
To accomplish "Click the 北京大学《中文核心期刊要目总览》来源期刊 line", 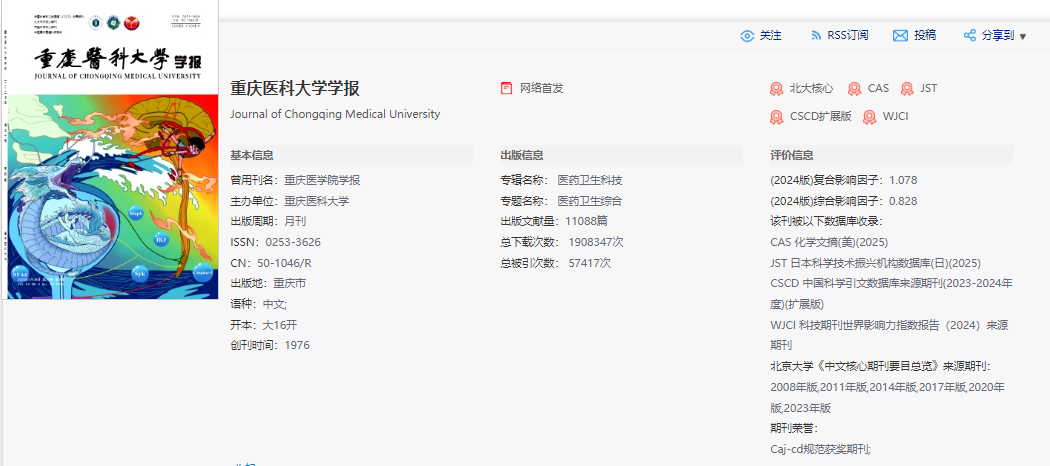I will (880, 366).
